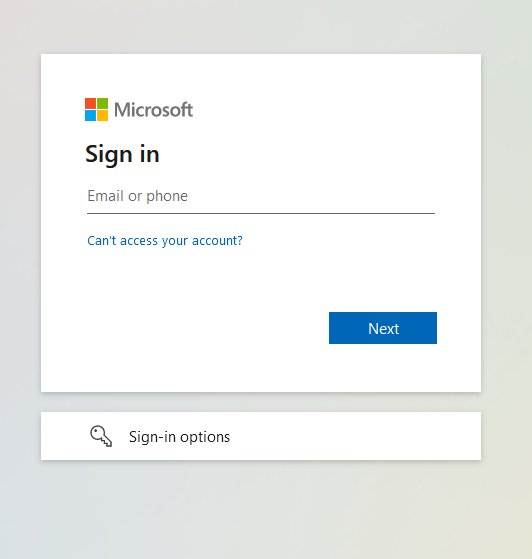
Task: Click the Sign in heading
Action: pos(122,155)
